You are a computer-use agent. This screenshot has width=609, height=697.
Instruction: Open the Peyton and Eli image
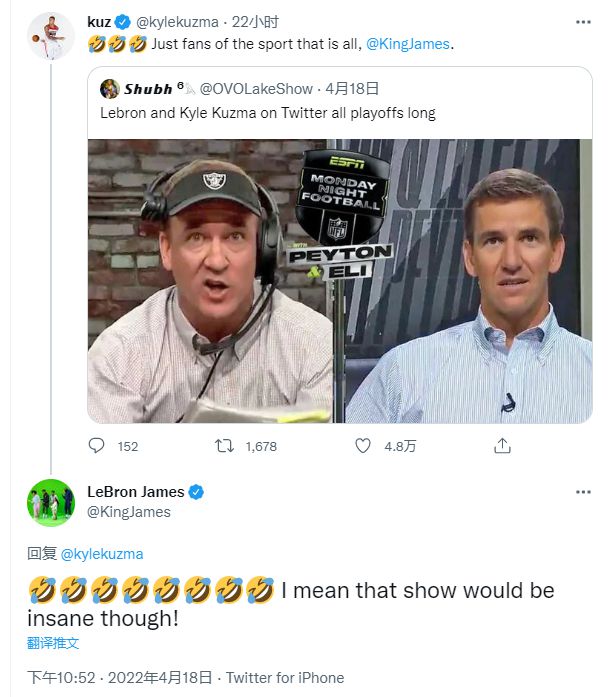[340, 280]
